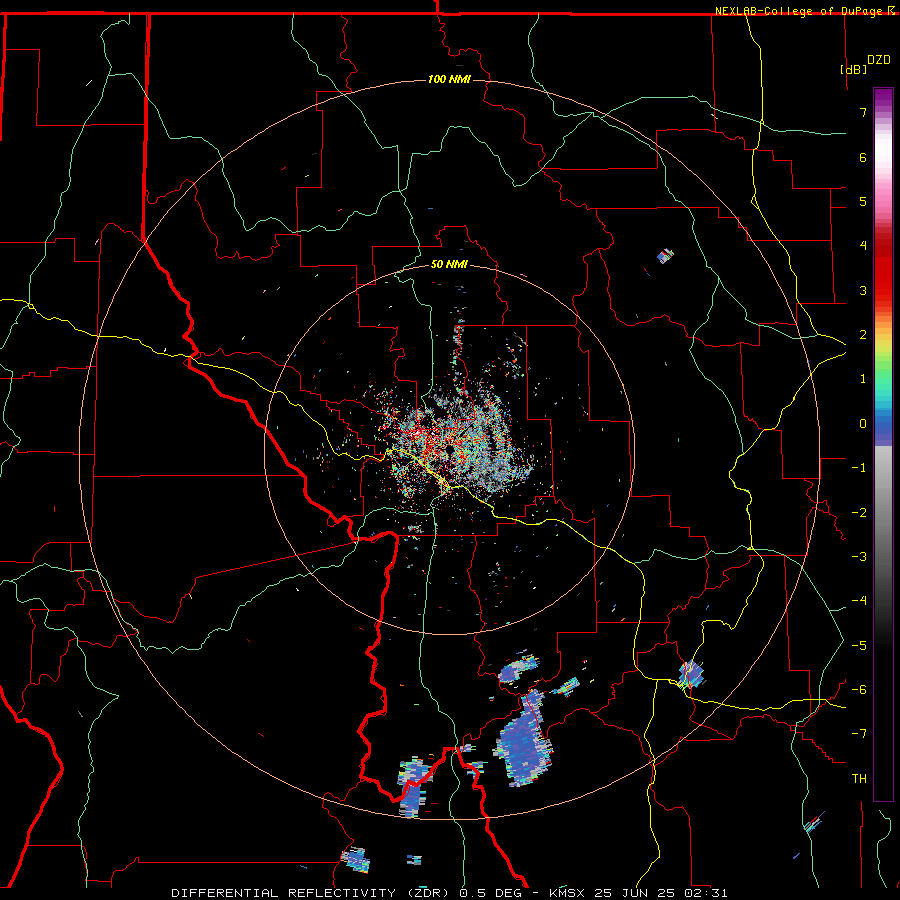
Task: Click the "50 NMI" range ring label
Action: coord(449,264)
